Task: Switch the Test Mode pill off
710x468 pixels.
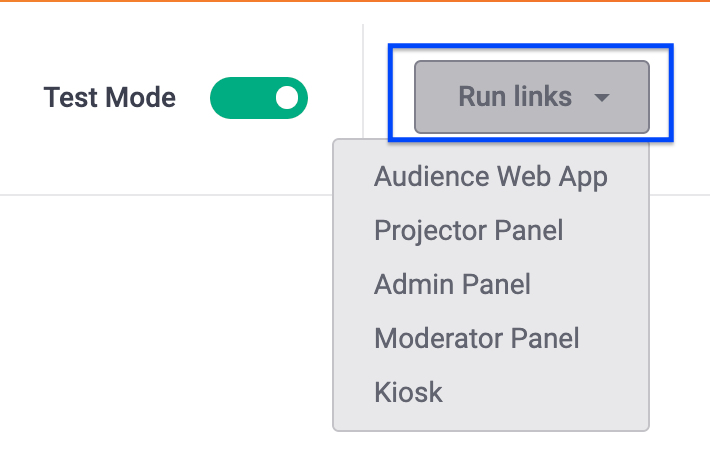Action: click(x=259, y=98)
